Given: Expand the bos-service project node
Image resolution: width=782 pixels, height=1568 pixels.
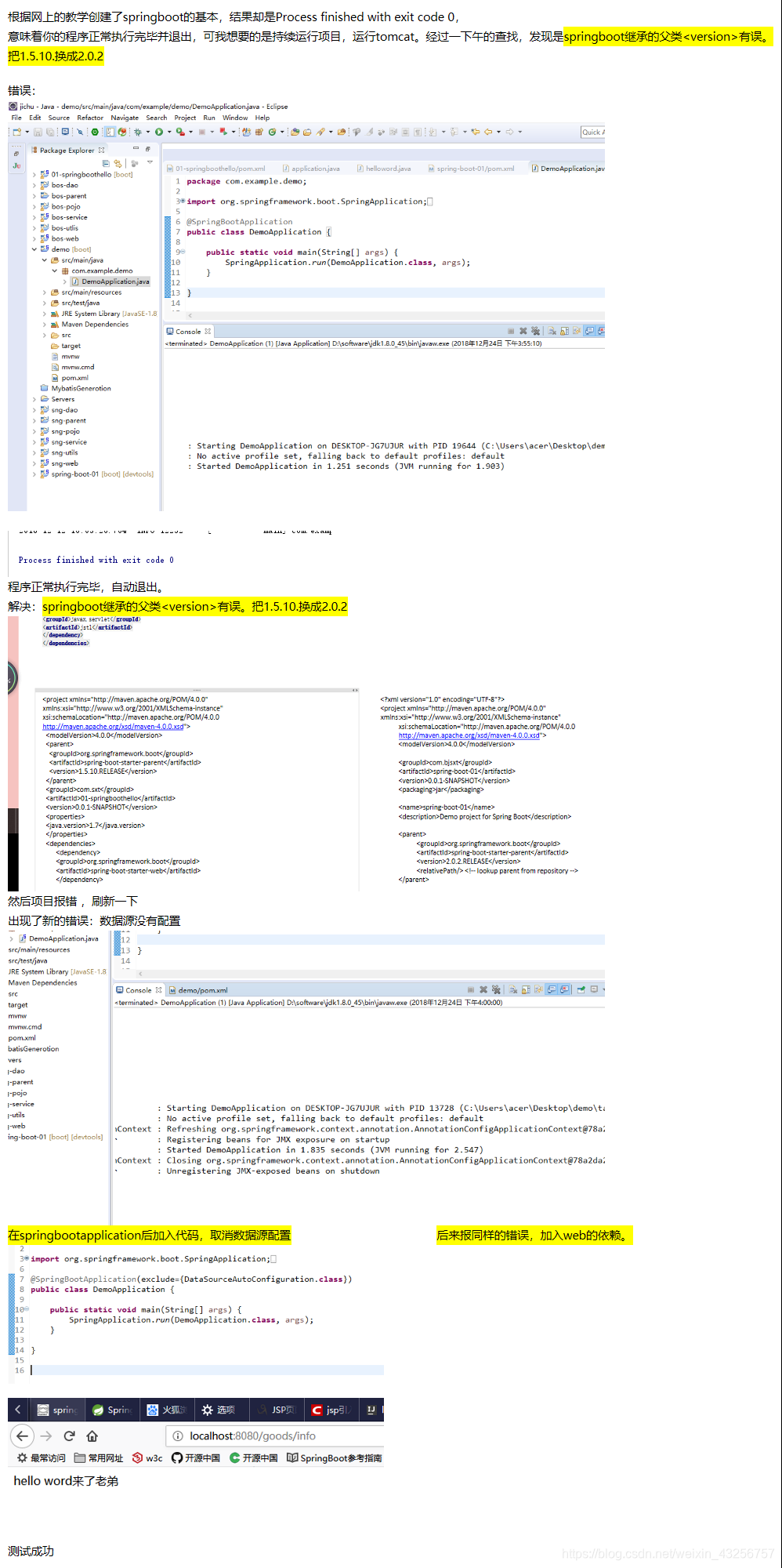Looking at the screenshot, I should click(34, 217).
